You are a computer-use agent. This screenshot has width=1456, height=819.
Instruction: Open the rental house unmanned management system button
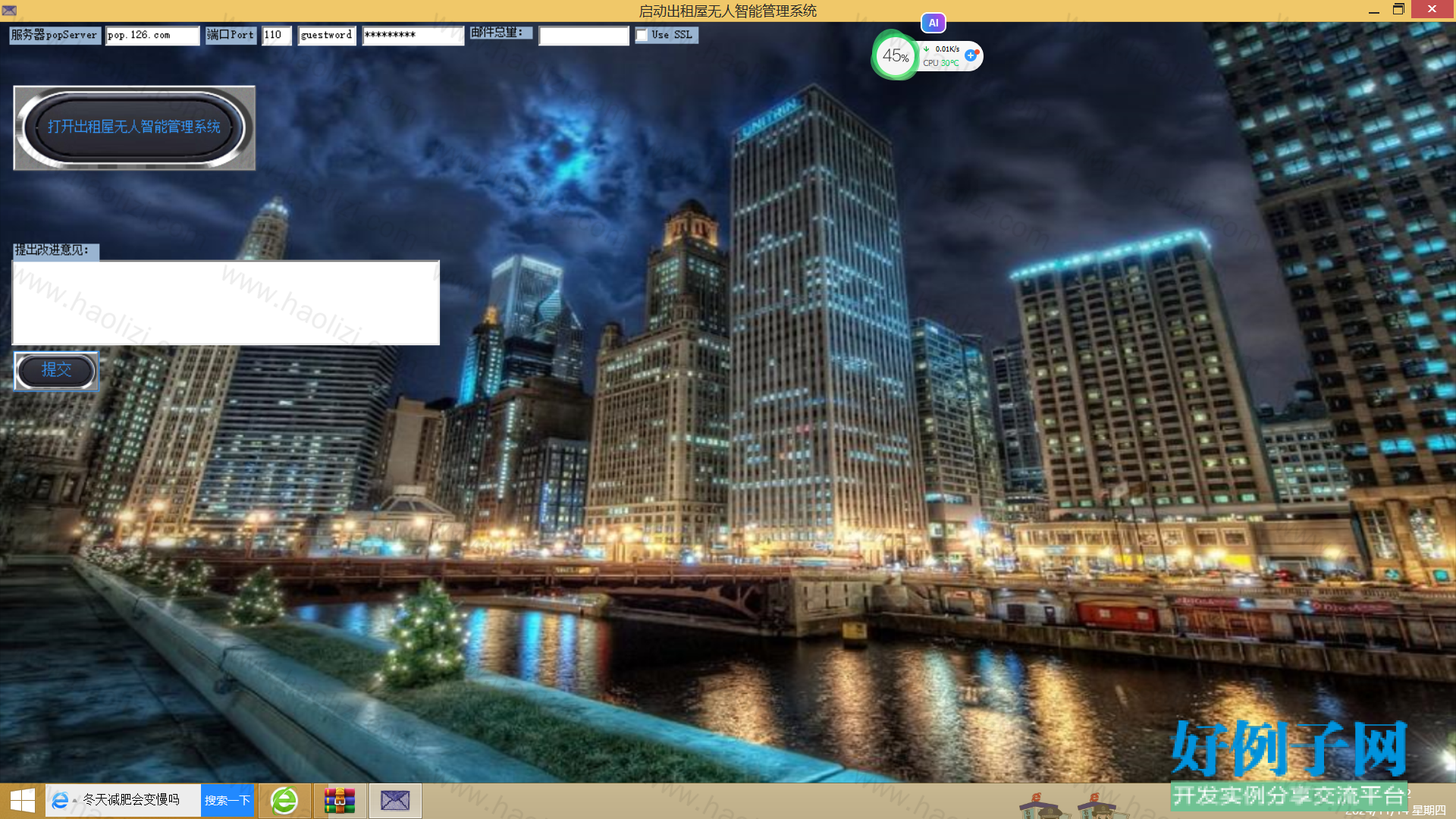click(x=134, y=127)
